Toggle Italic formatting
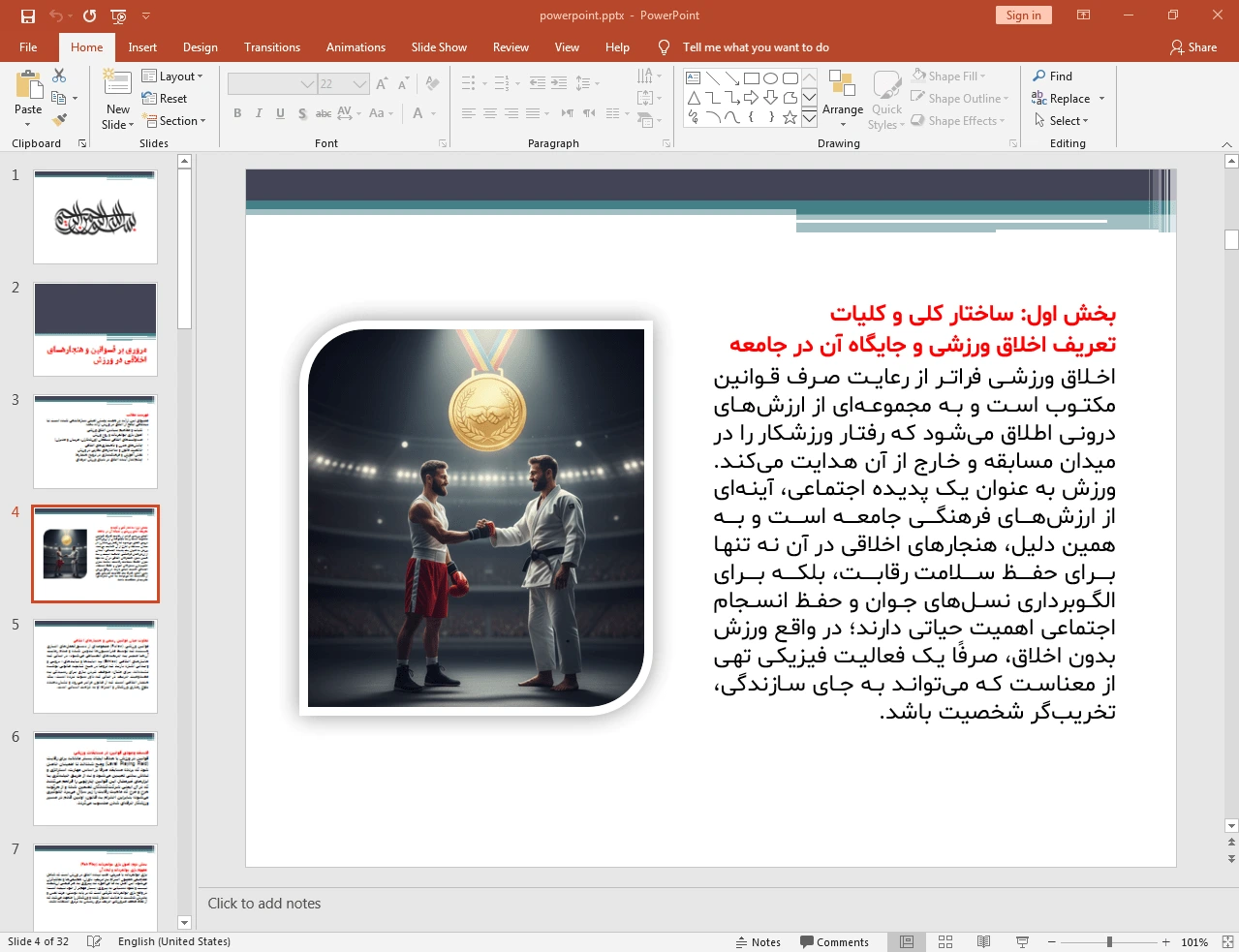1239x952 pixels. [x=259, y=113]
